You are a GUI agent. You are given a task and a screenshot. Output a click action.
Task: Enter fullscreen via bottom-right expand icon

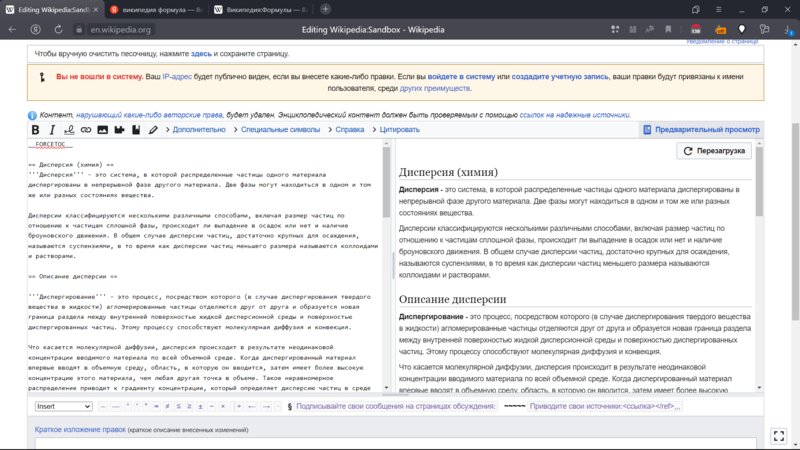click(x=779, y=436)
